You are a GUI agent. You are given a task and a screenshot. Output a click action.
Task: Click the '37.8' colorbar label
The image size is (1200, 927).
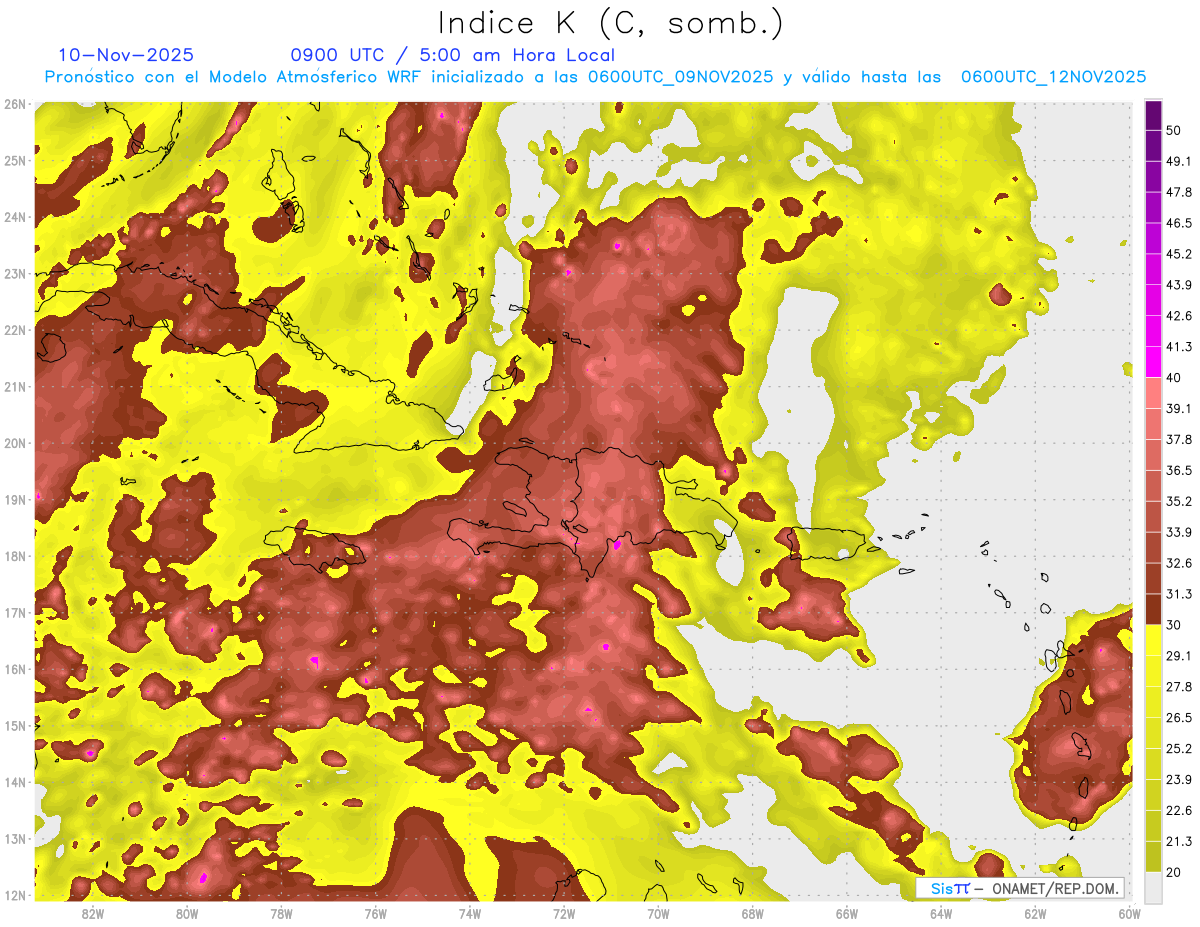[1179, 439]
